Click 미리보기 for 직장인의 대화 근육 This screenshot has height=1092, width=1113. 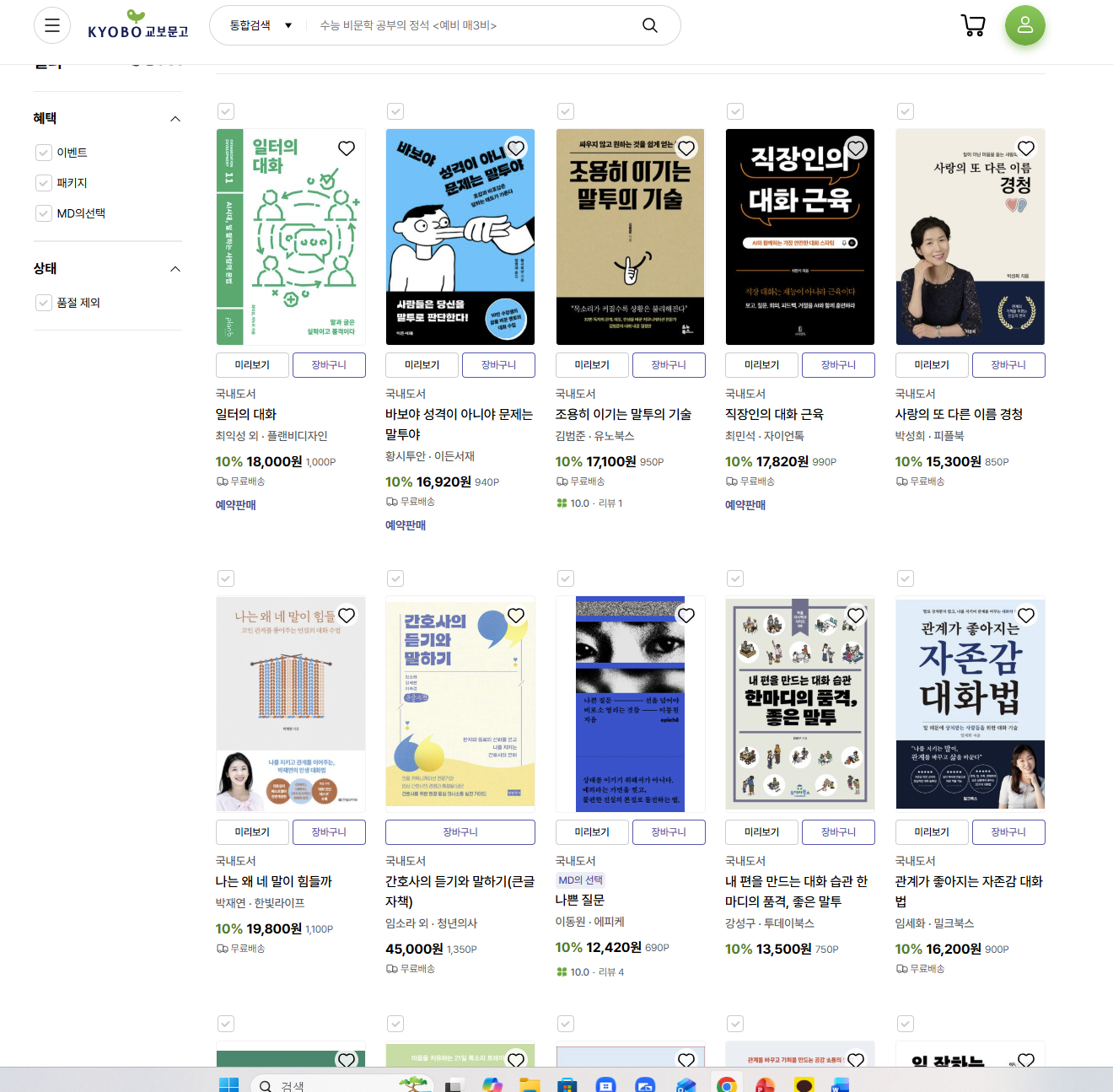(x=762, y=365)
